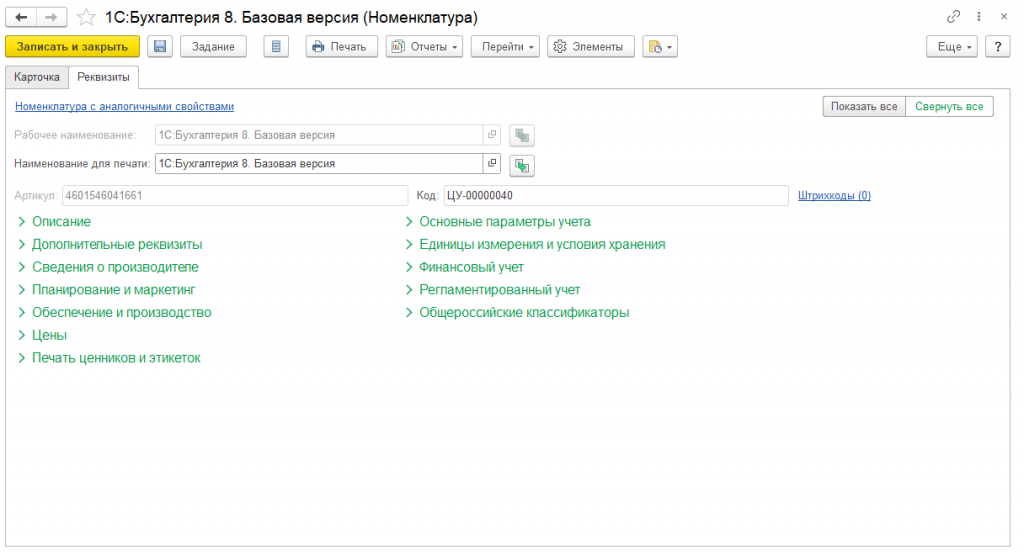Viewport: 1024px width, 555px height.
Task: Click the Печать button
Action: click(342, 46)
